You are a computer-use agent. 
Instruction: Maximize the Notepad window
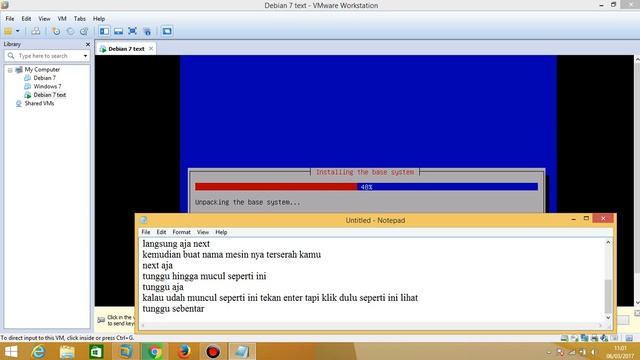(x=586, y=219)
